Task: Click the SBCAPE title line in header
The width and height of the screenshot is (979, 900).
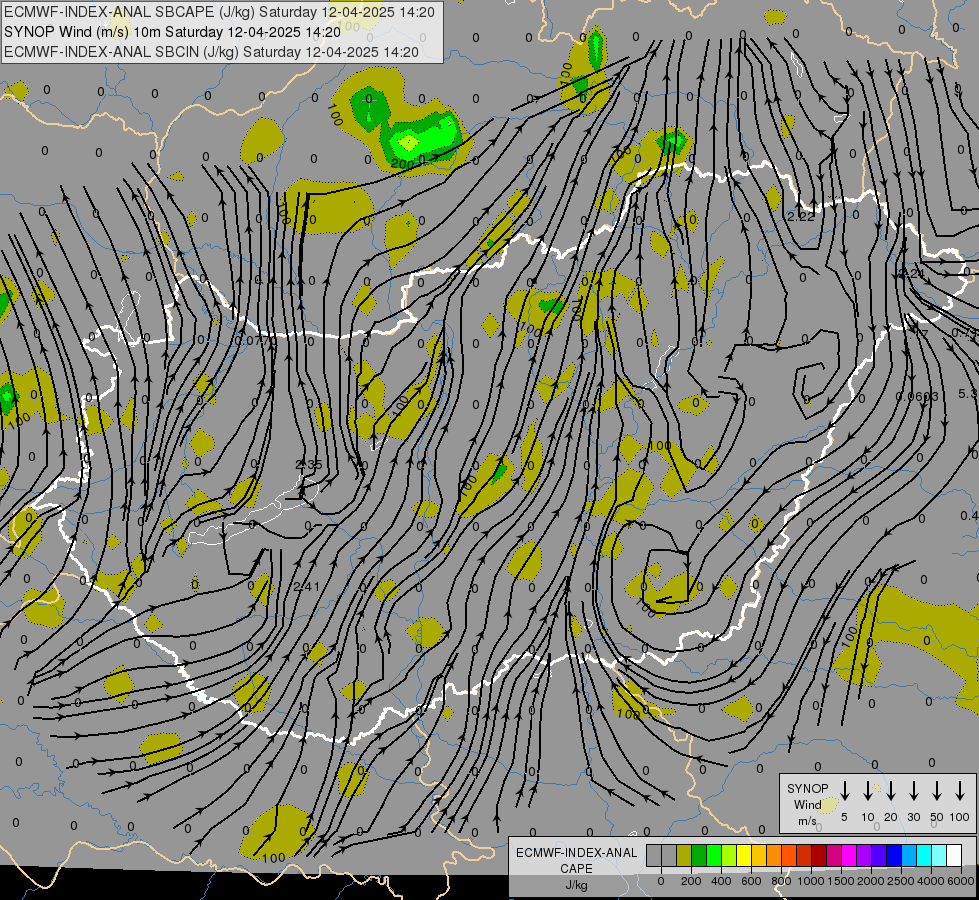Action: point(219,12)
